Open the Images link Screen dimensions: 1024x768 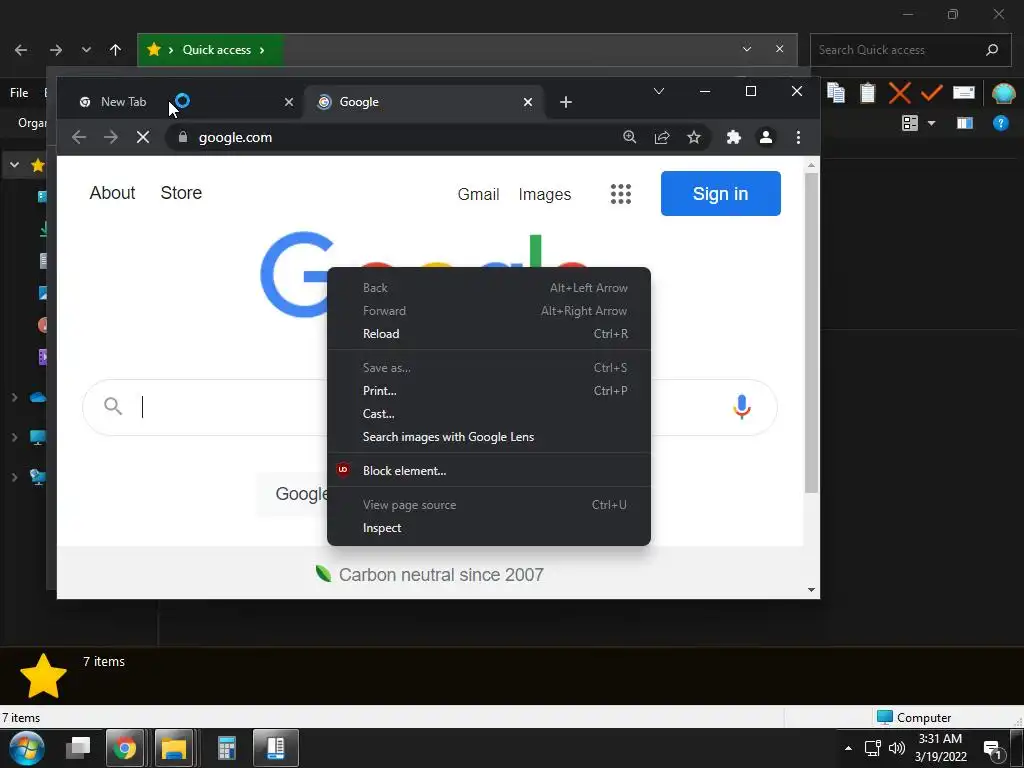(x=545, y=194)
